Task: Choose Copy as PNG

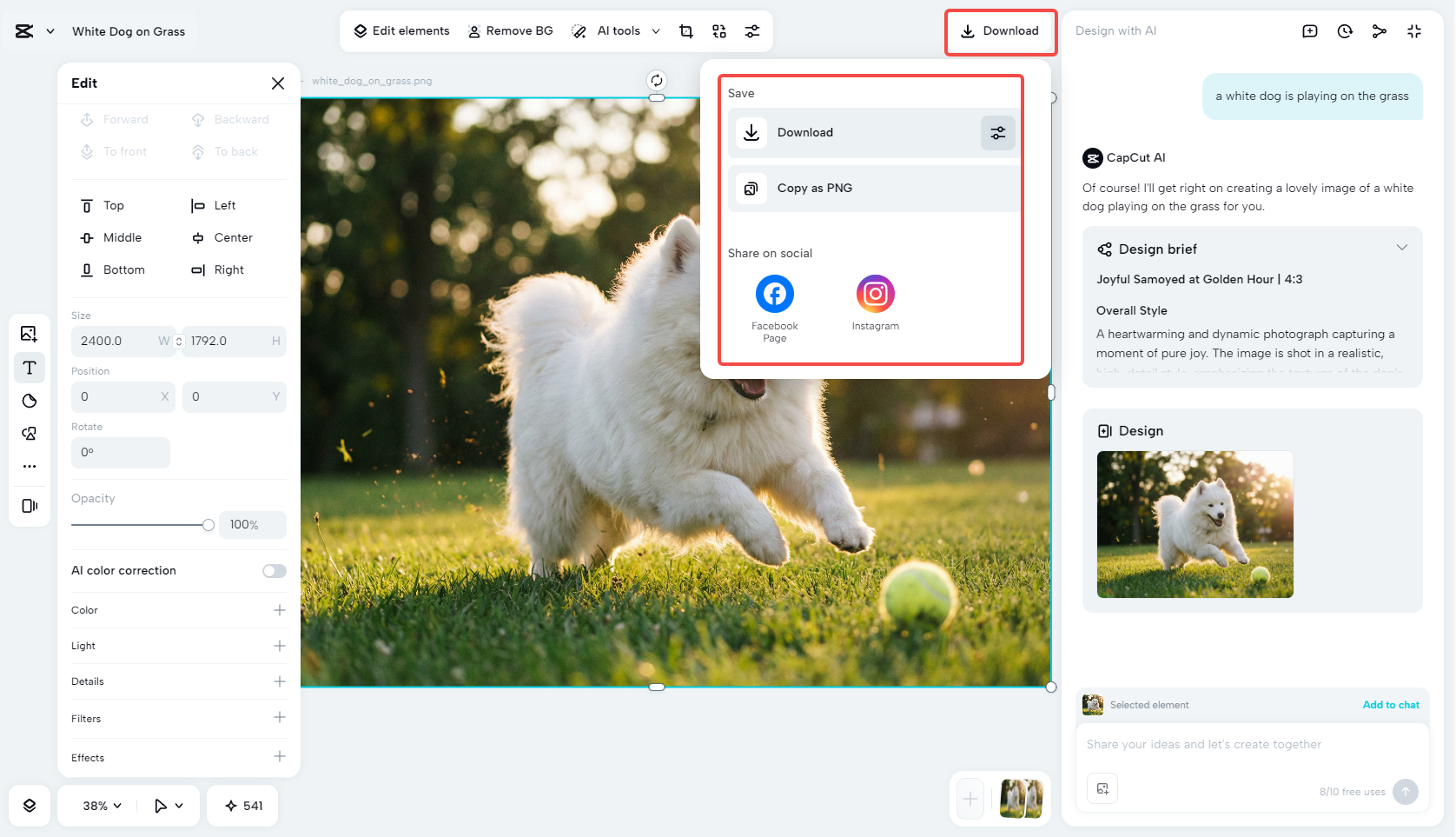Action: click(874, 188)
